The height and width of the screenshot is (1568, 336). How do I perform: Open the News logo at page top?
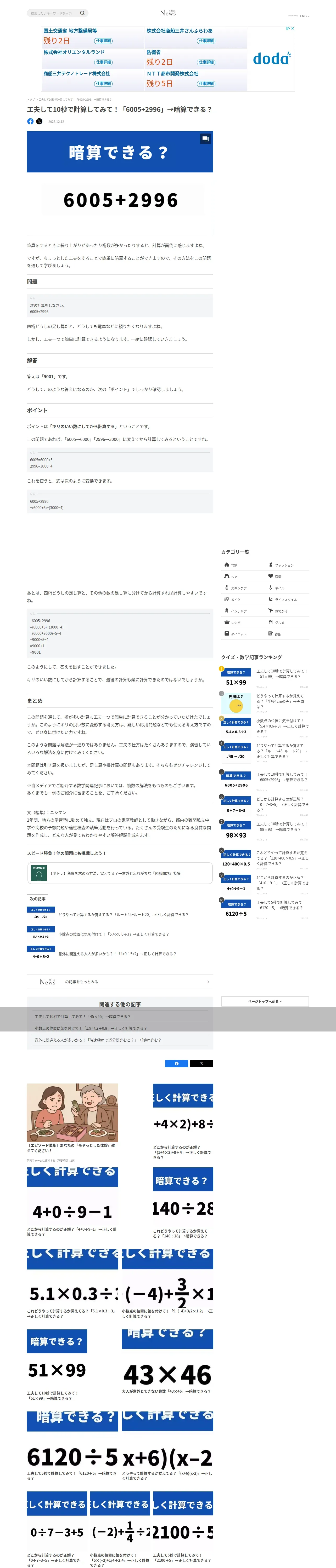[x=168, y=13]
